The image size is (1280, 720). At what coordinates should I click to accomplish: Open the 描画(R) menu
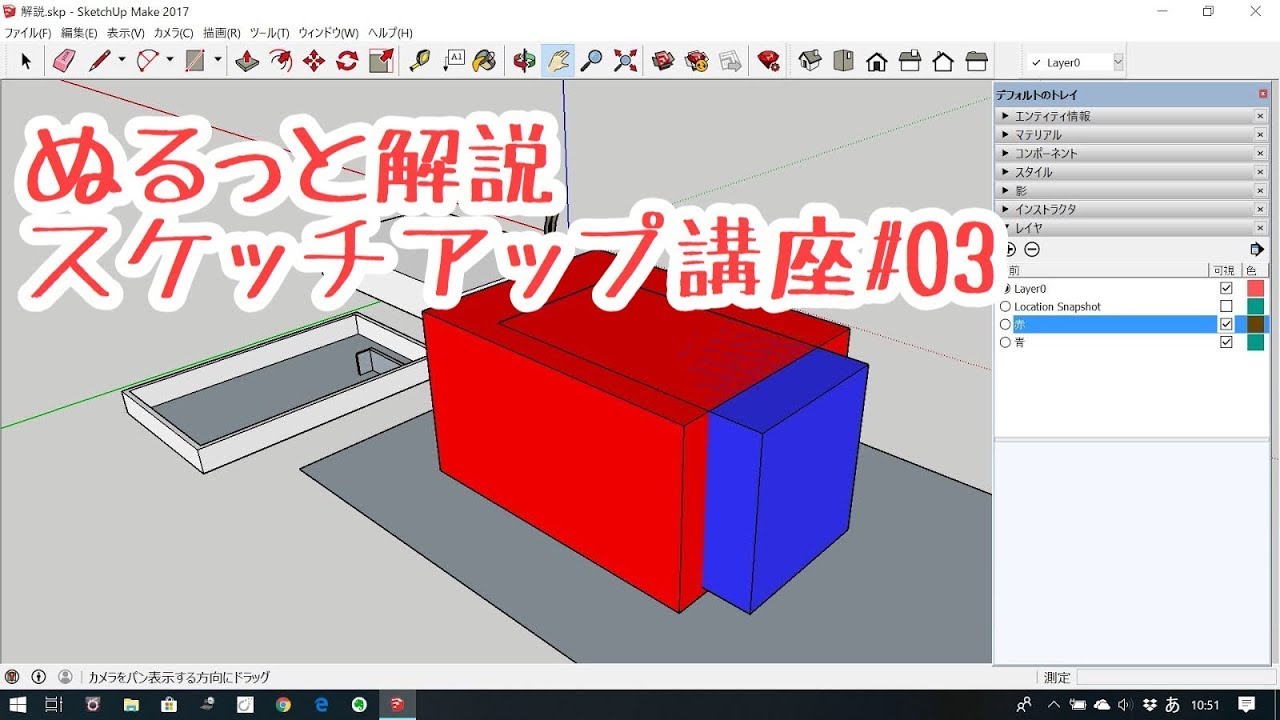click(221, 33)
